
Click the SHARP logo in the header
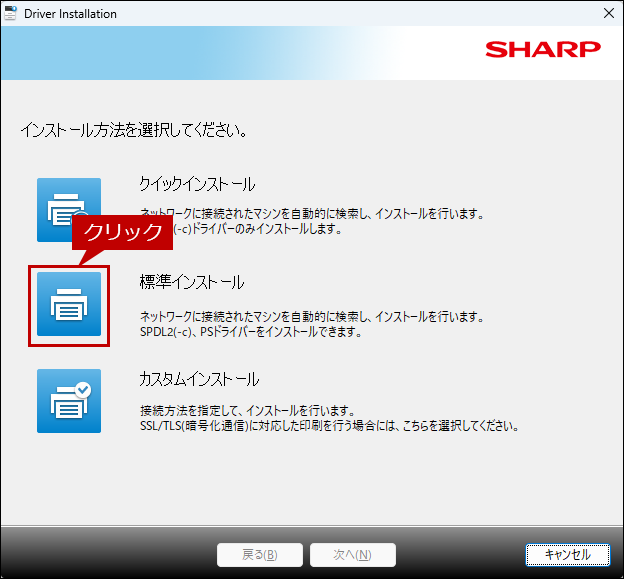[x=542, y=50]
